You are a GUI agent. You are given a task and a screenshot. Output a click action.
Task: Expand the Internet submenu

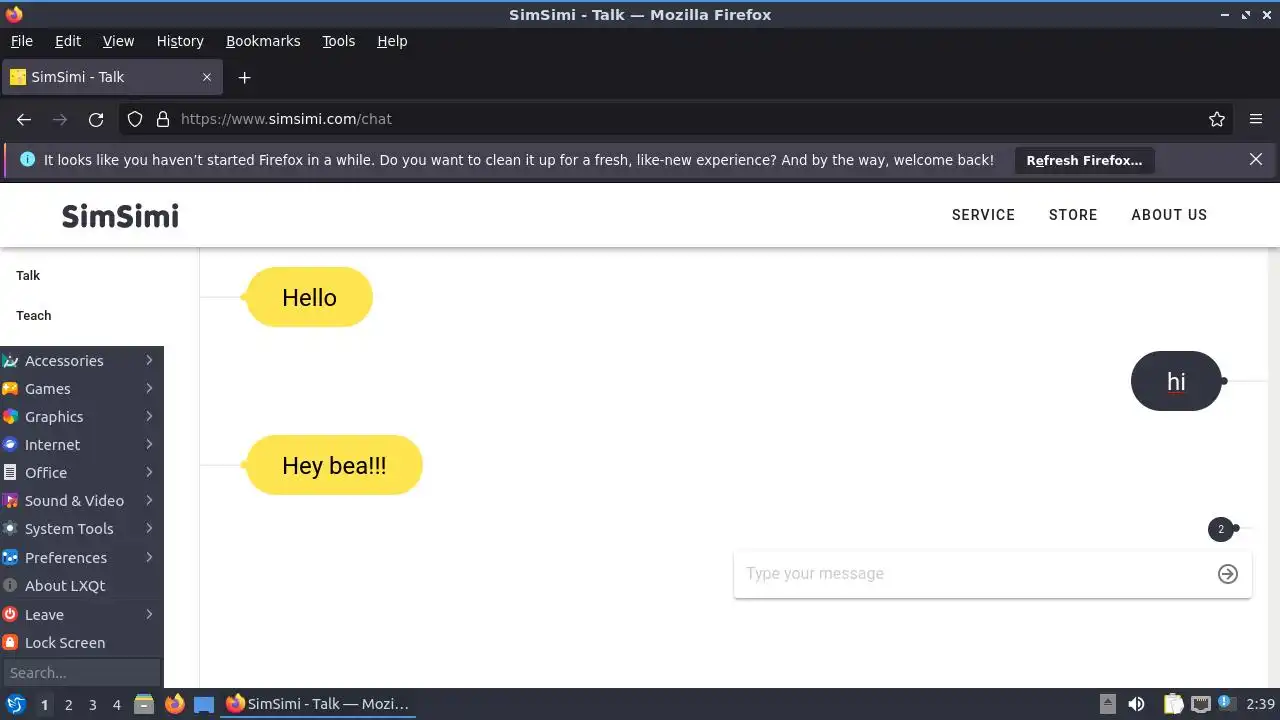[82, 444]
